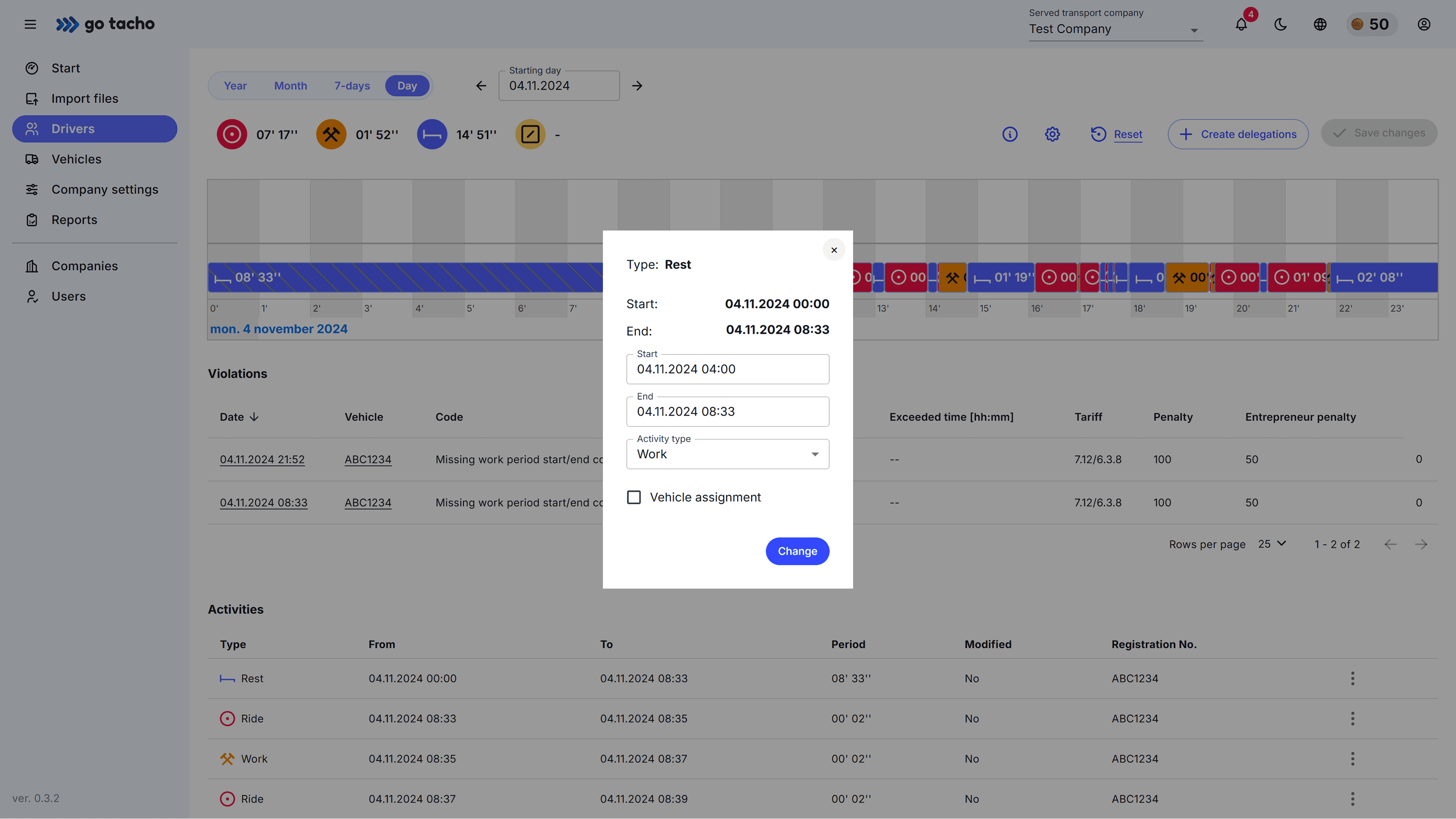
Task: Open chart settings gear icon
Action: 1052,135
